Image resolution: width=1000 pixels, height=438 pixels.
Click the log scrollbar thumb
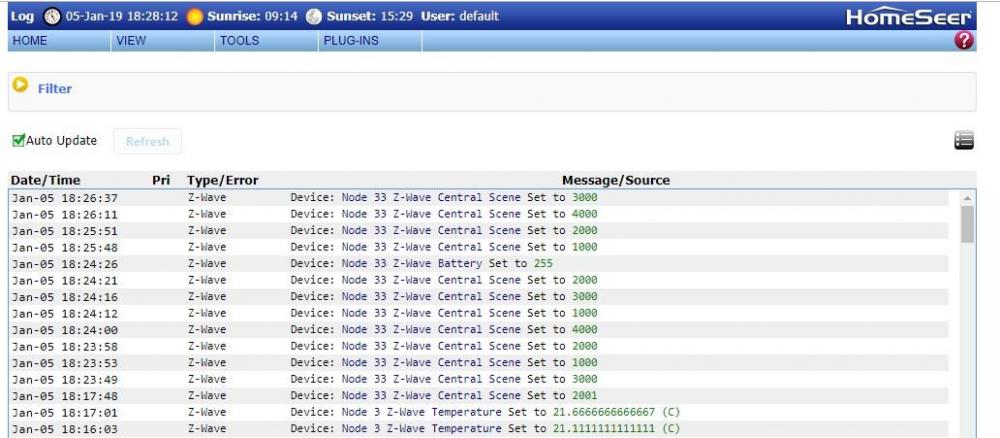[x=967, y=224]
